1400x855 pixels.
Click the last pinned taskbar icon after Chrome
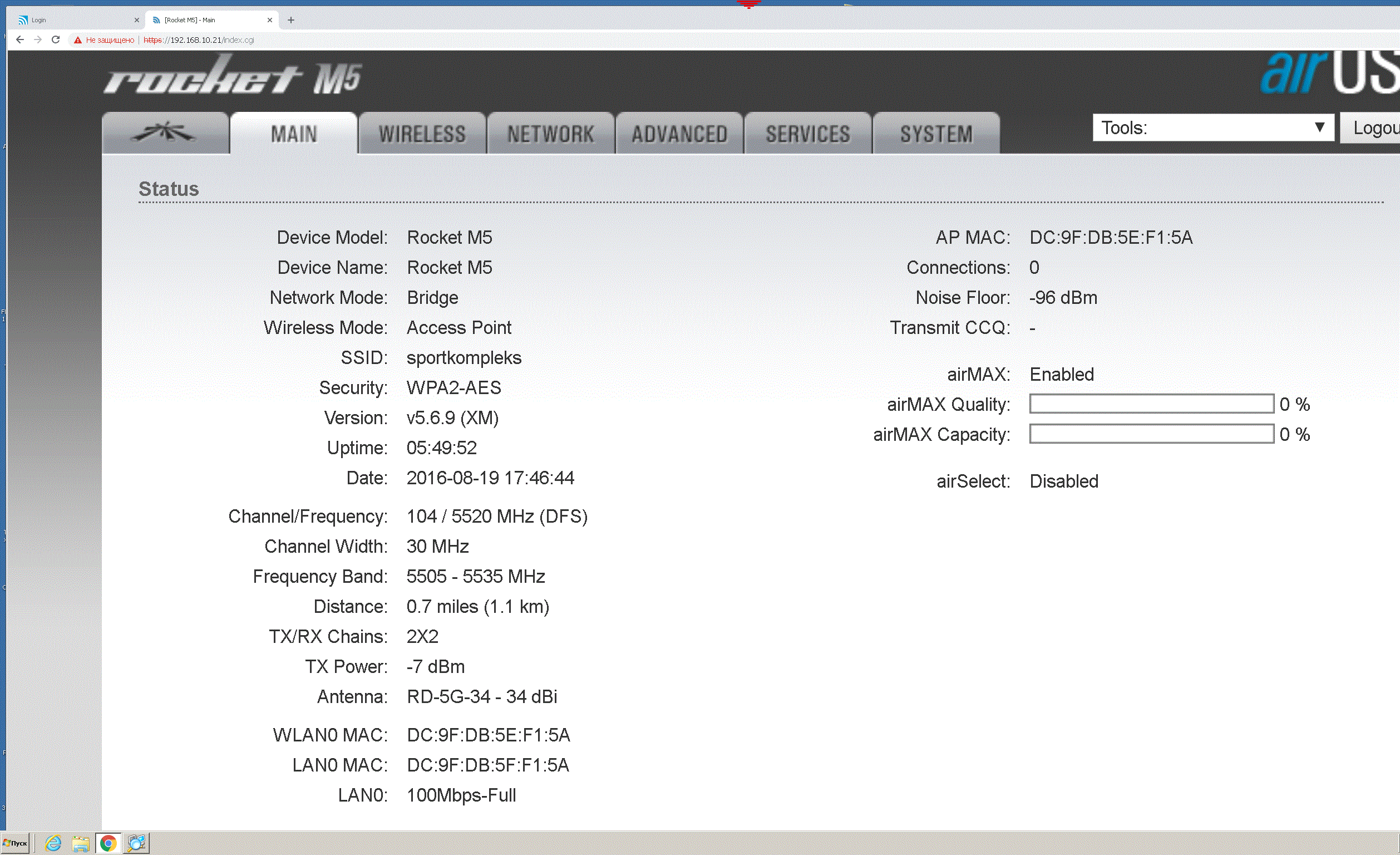pos(136,843)
